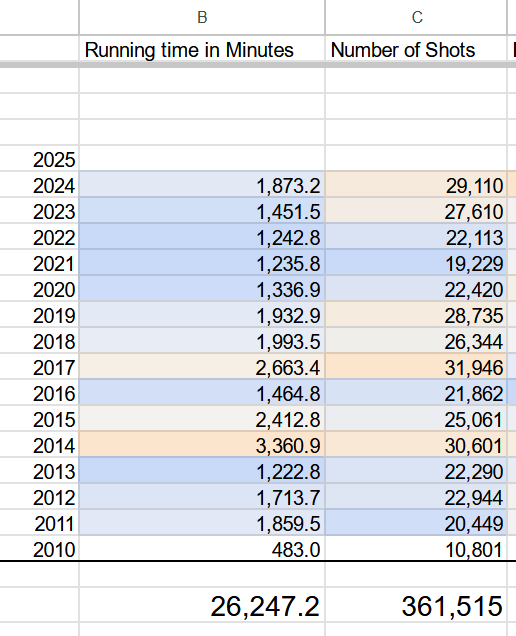Screen dimensions: 516x636
Task: Click the shots cell 22,290
Action: click(416, 471)
